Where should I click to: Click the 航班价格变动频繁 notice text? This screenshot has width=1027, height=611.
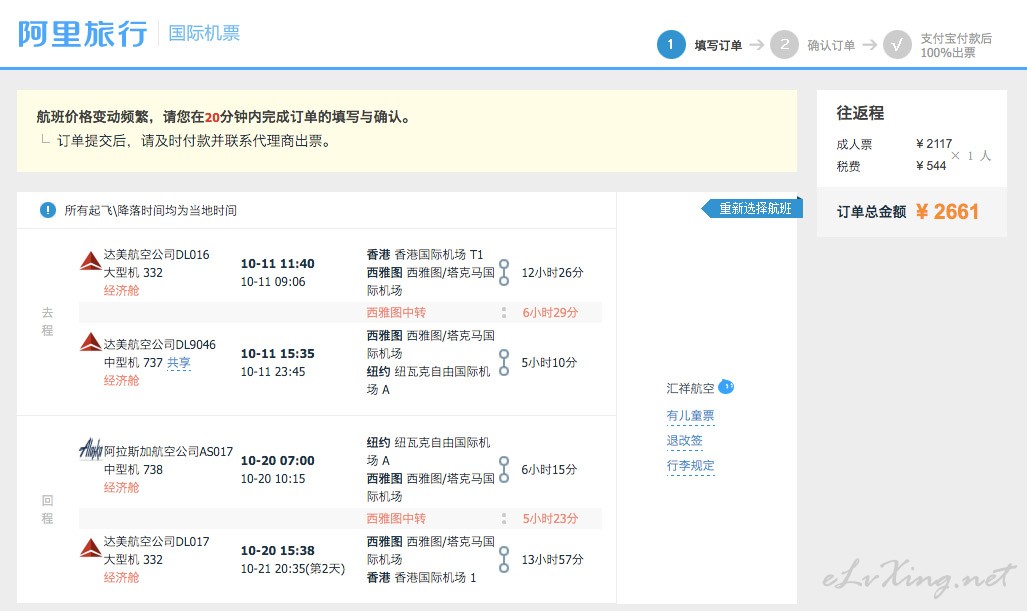coord(223,117)
